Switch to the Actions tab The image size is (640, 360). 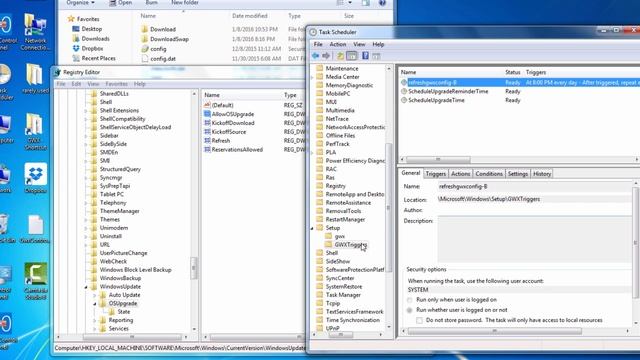pyautogui.click(x=460, y=174)
